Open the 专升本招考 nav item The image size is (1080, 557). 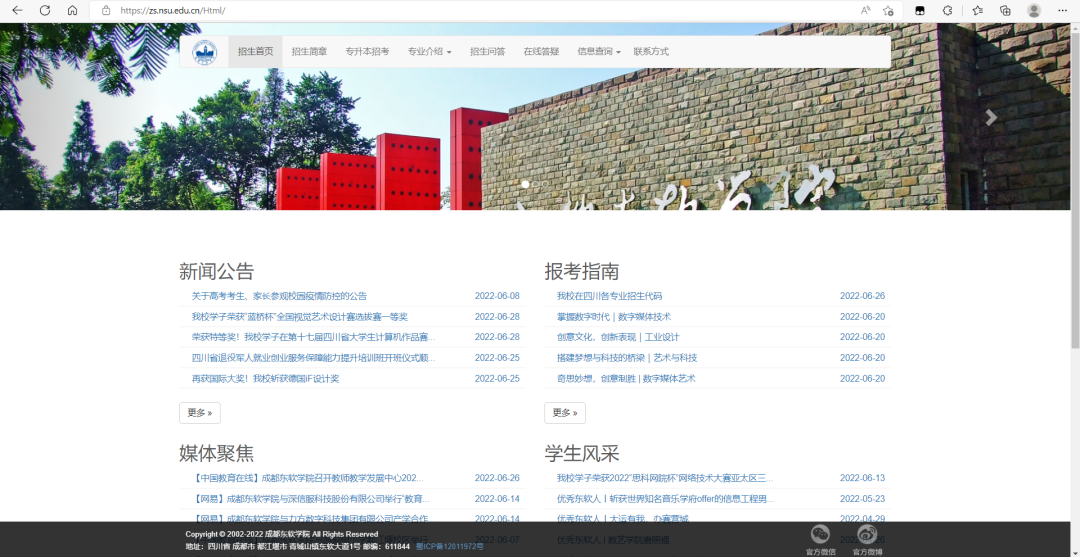(x=367, y=52)
